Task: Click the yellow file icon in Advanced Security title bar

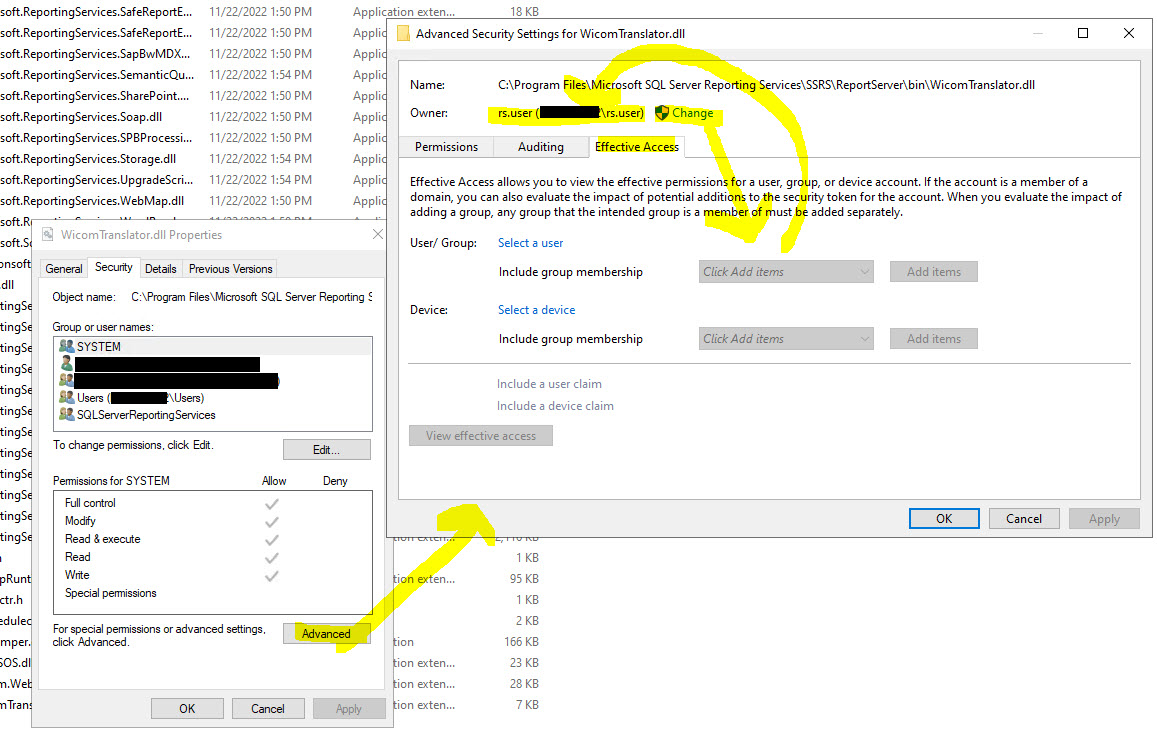Action: 403,33
